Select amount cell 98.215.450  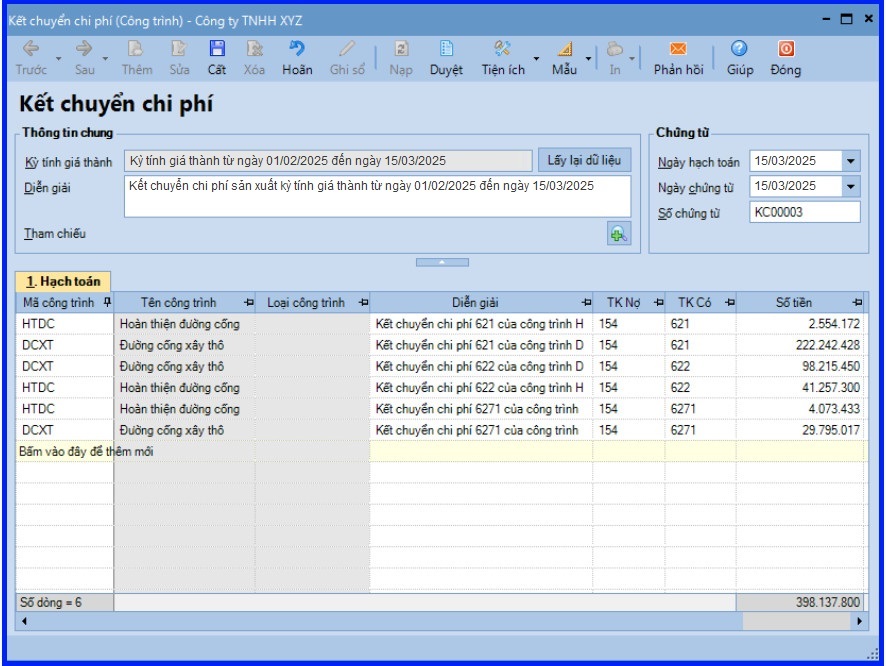point(800,367)
